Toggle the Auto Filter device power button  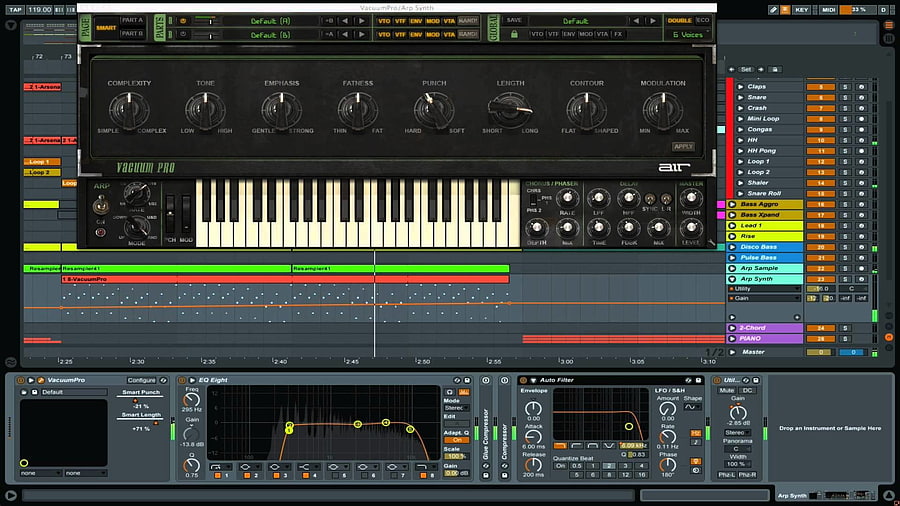pos(523,380)
